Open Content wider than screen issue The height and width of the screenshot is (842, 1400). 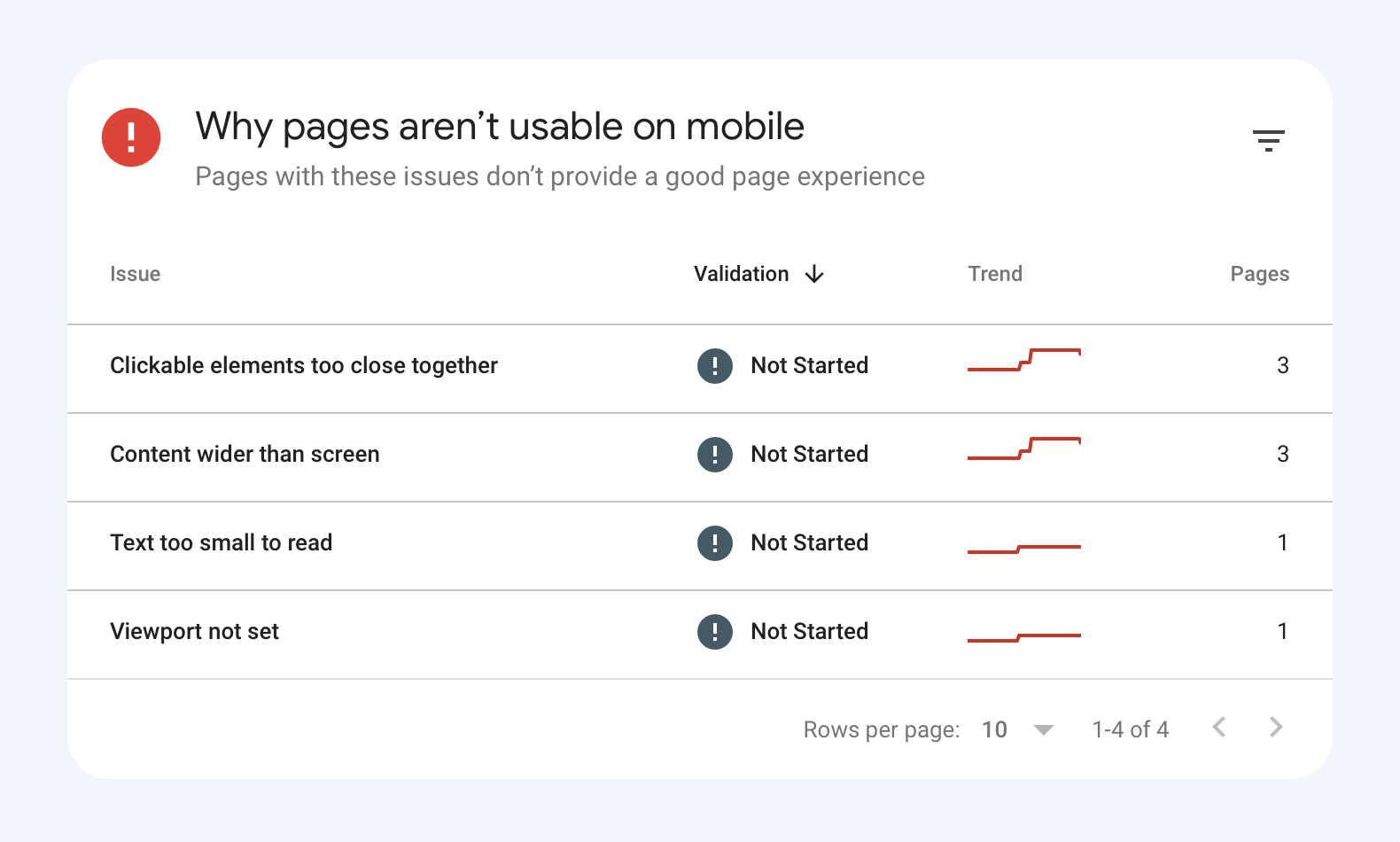pyautogui.click(x=245, y=454)
